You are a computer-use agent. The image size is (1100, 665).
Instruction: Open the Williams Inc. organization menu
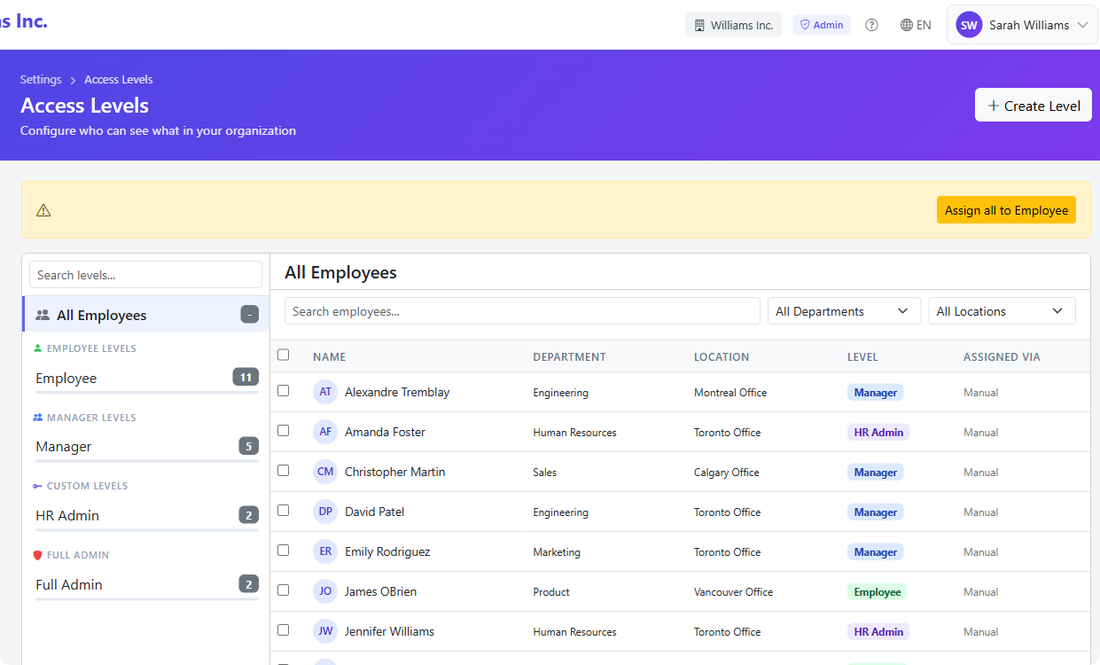point(733,24)
